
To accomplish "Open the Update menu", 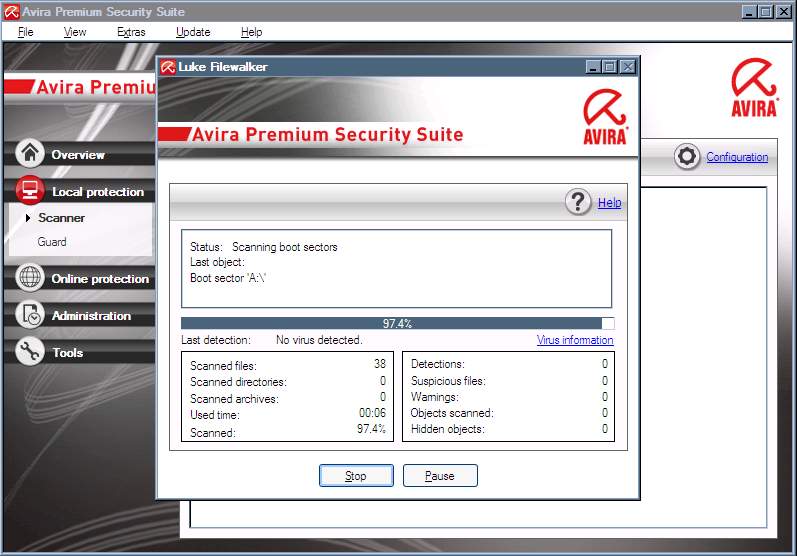I will click(193, 32).
